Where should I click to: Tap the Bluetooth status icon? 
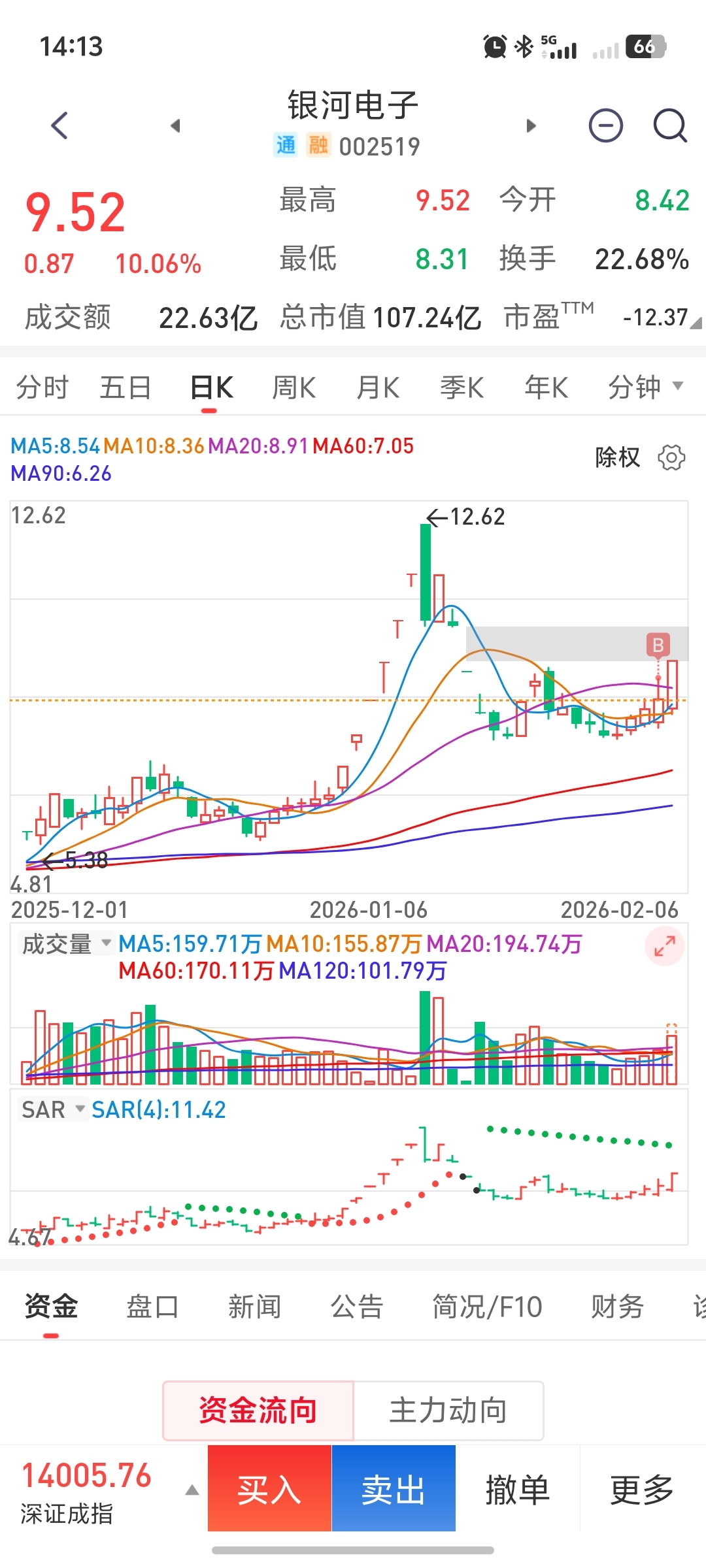click(x=524, y=46)
